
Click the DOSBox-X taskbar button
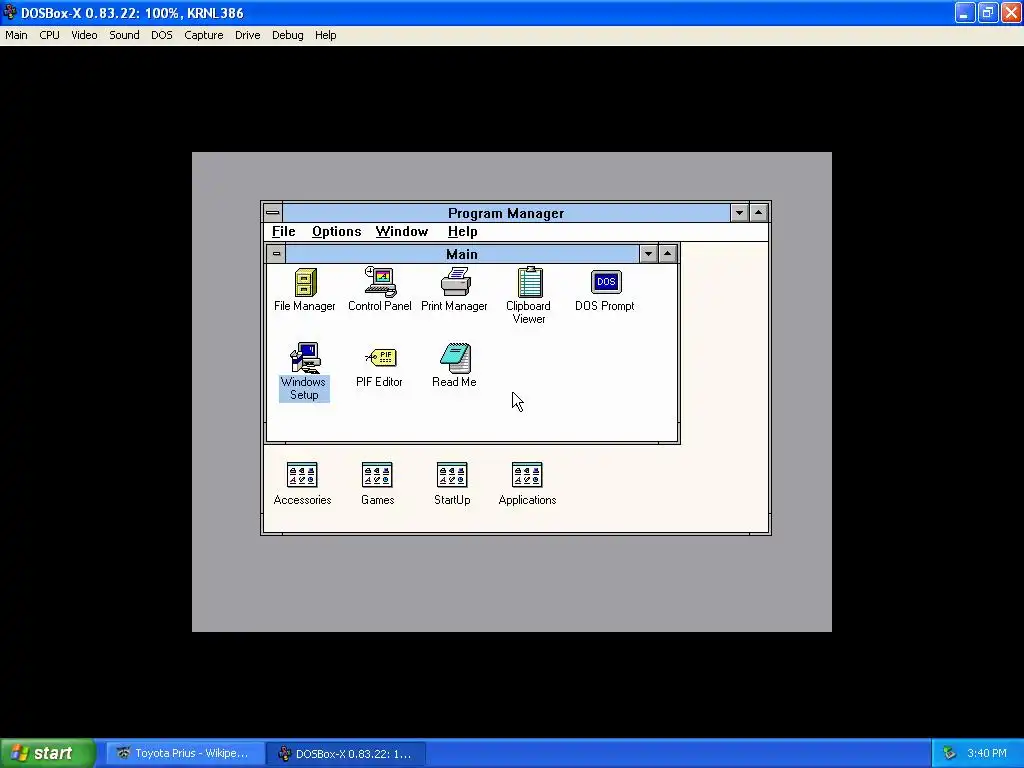coord(347,754)
